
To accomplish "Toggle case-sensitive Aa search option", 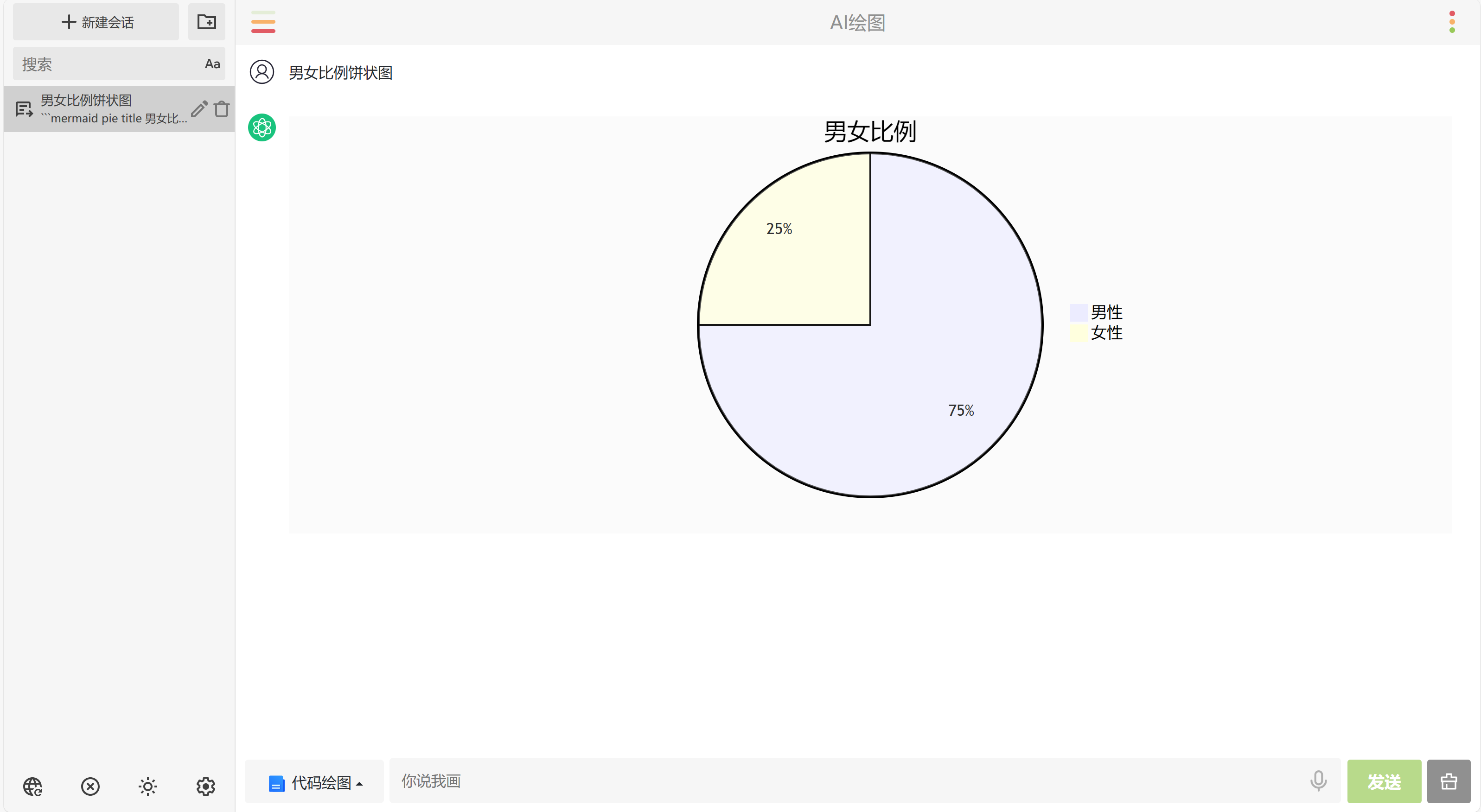I will 212,64.
